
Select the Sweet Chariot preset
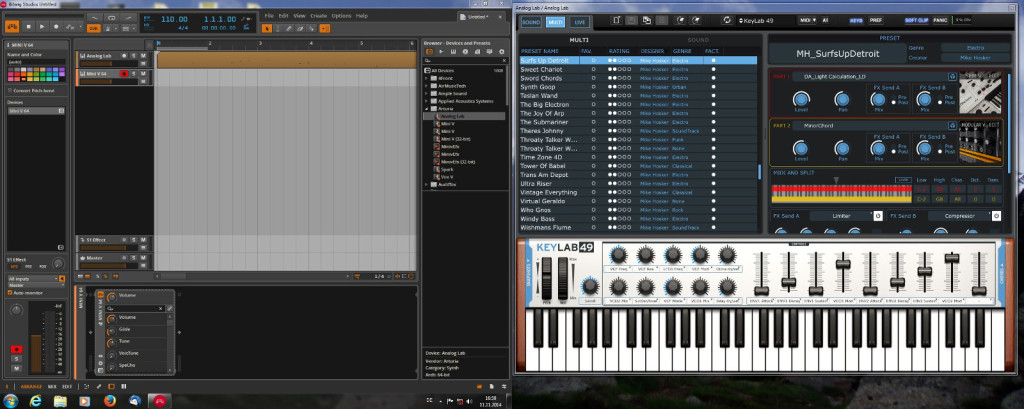(x=638, y=69)
